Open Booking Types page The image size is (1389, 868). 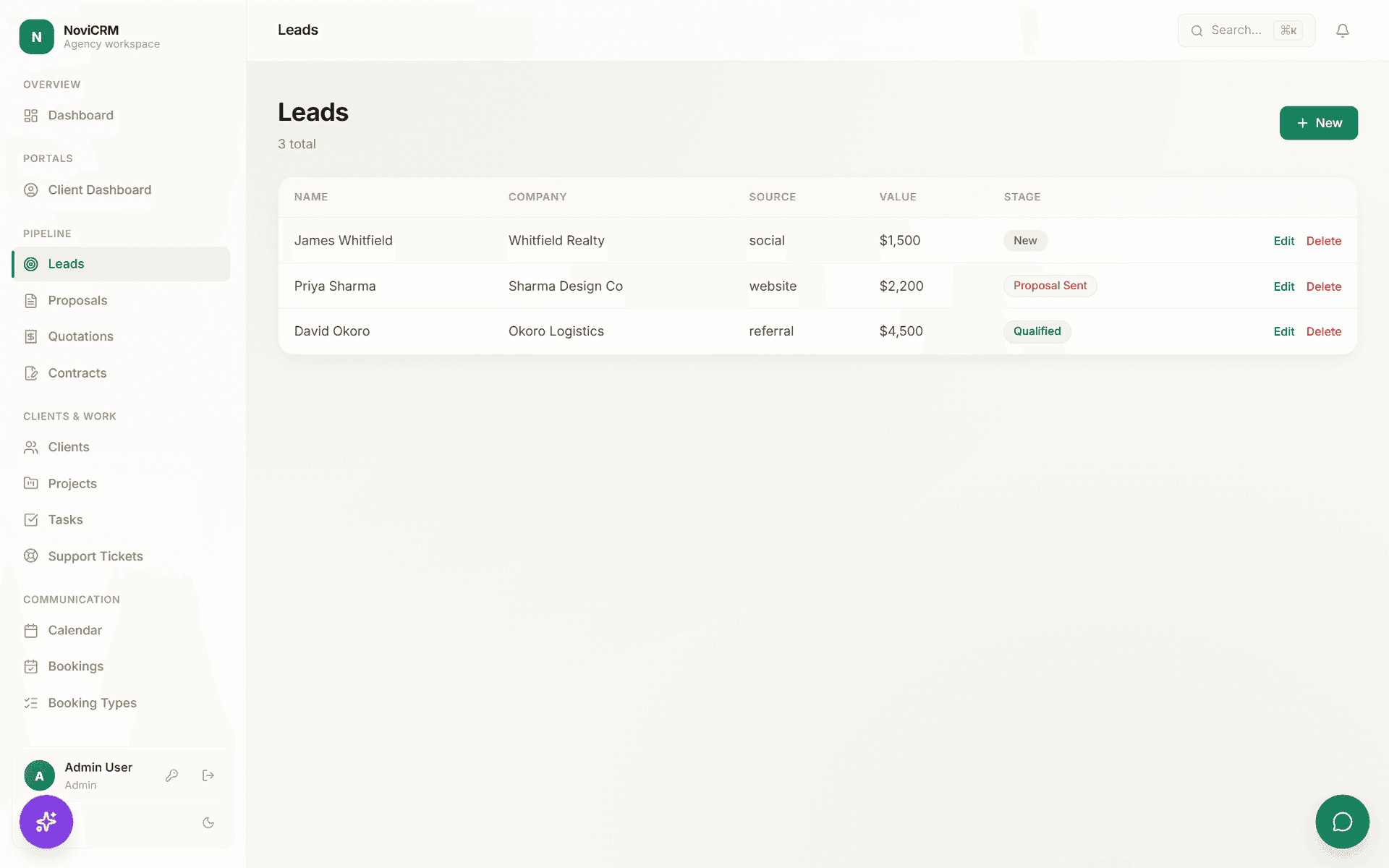(x=121, y=703)
